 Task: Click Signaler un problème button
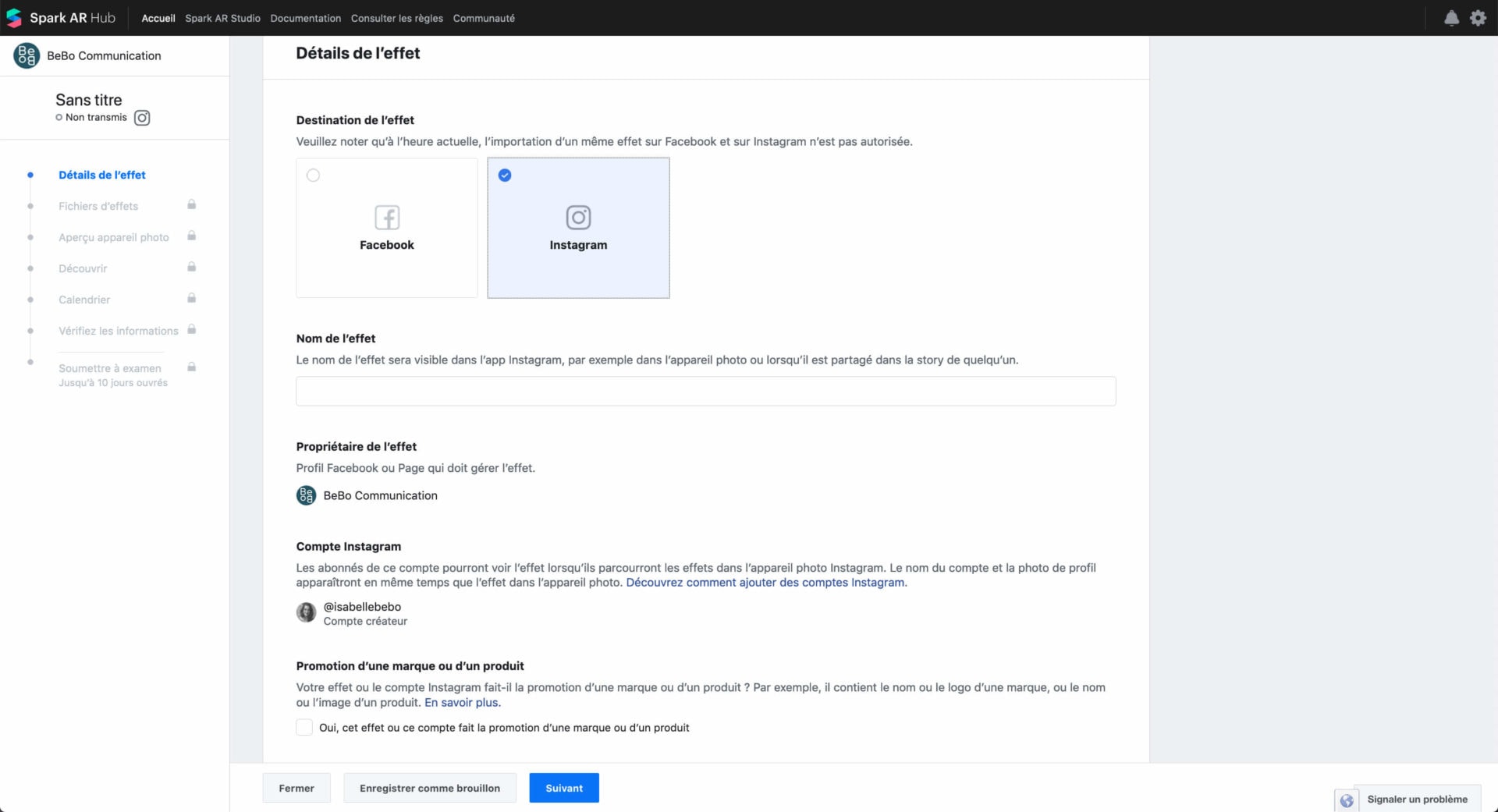(1418, 800)
